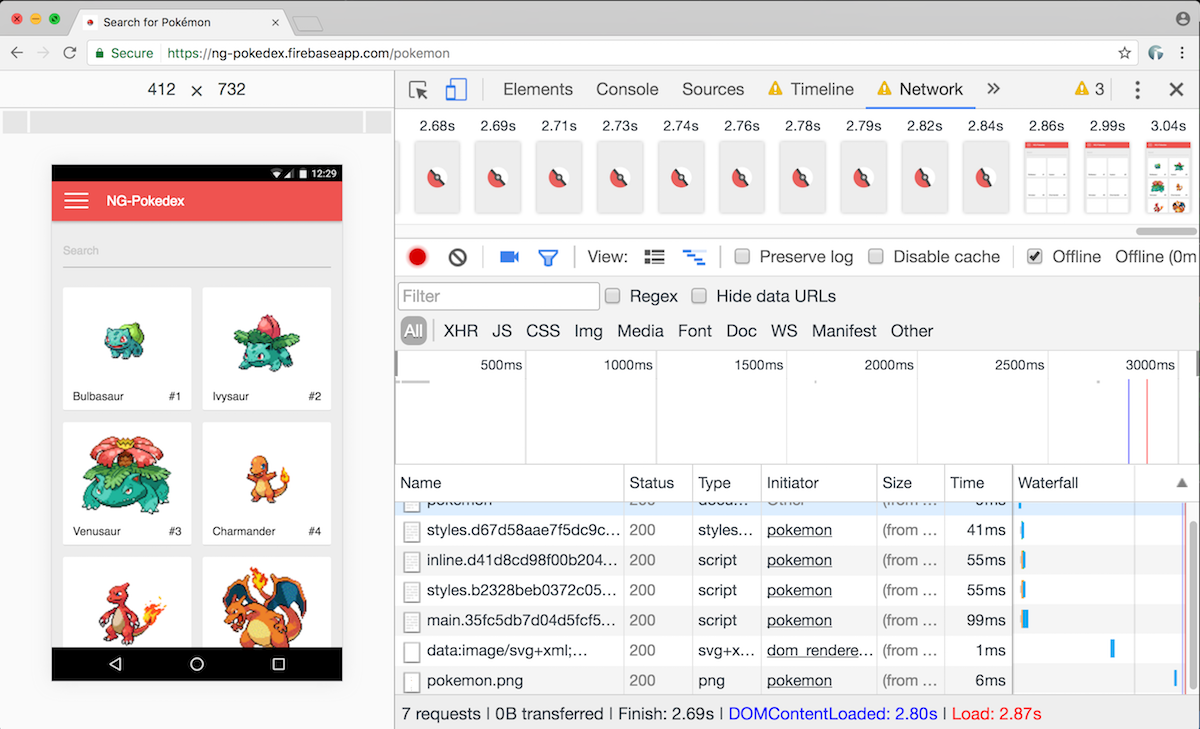This screenshot has height=729, width=1200.
Task: Check Hide data URLs
Action: 700,296
